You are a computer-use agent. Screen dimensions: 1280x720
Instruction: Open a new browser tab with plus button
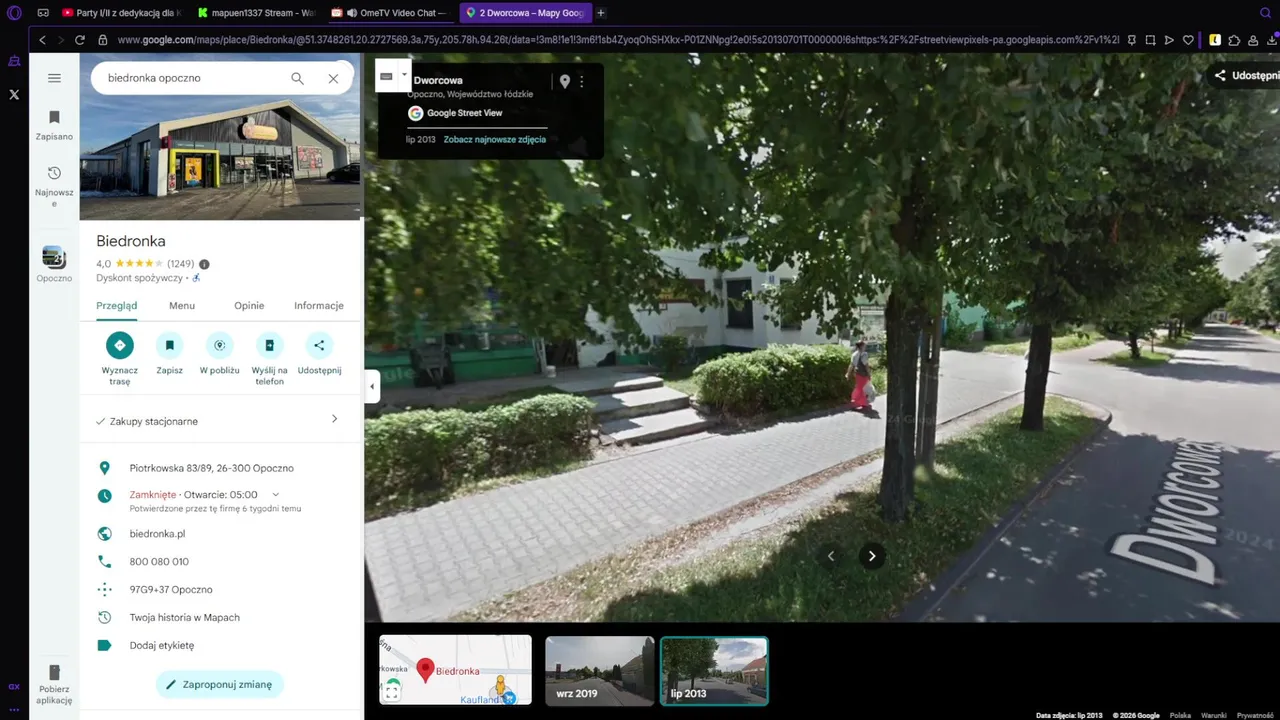click(x=600, y=13)
